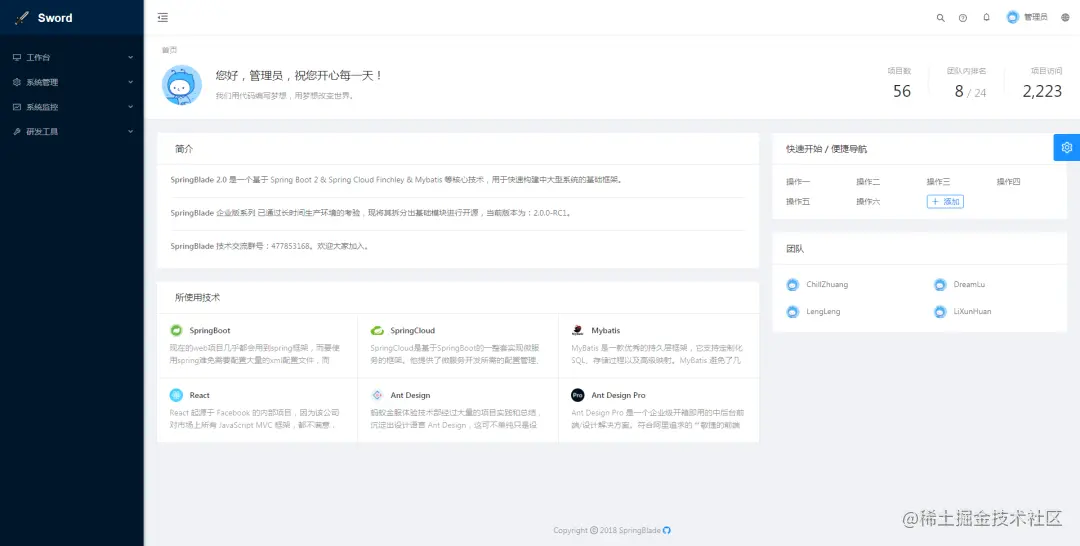This screenshot has width=1080, height=546.
Task: Open the 系统管理 sidebar menu
Action: pyautogui.click(x=72, y=82)
